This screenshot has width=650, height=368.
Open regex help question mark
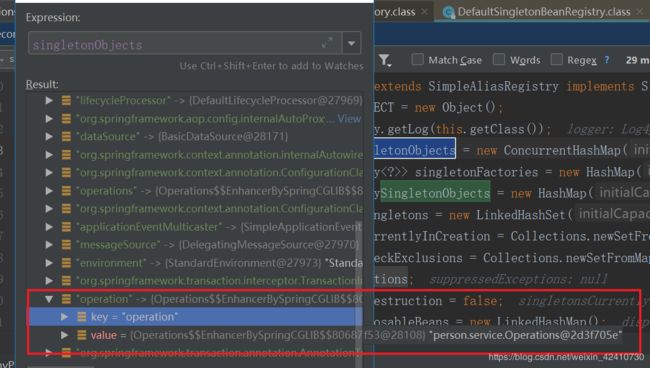click(606, 60)
